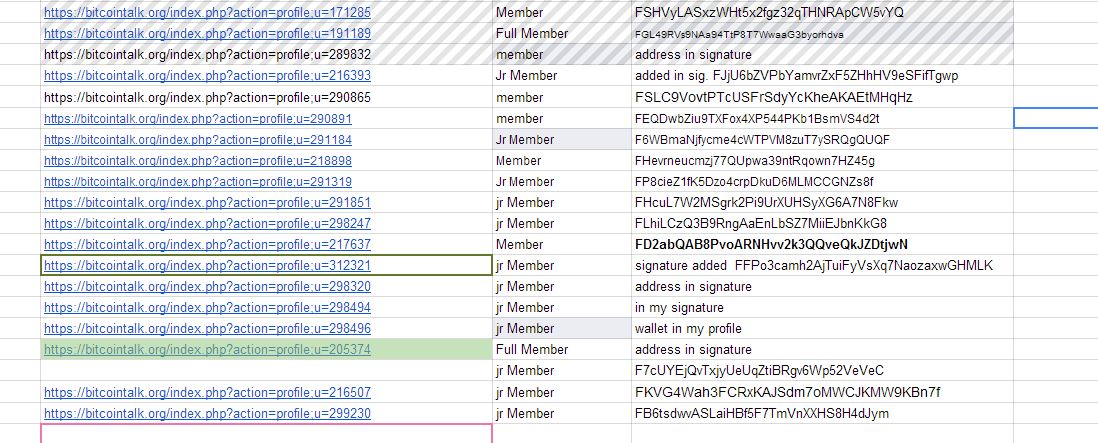The width and height of the screenshot is (1098, 443).
Task: Click the empty pink-bordered cell below u=299230
Action: click(267, 433)
